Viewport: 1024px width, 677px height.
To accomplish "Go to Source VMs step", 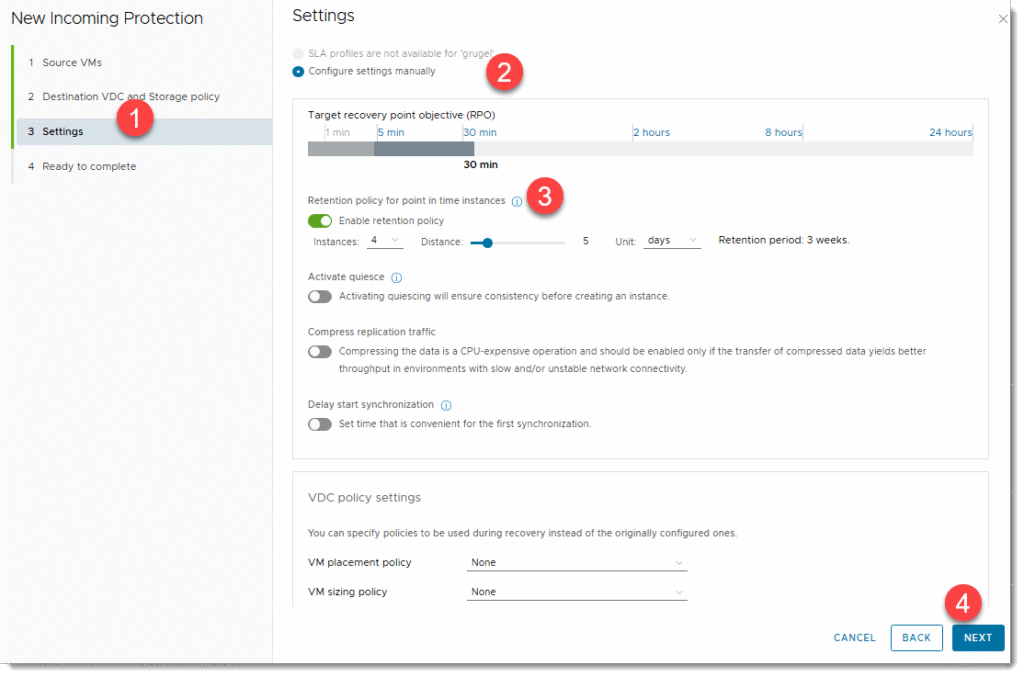I will point(72,62).
